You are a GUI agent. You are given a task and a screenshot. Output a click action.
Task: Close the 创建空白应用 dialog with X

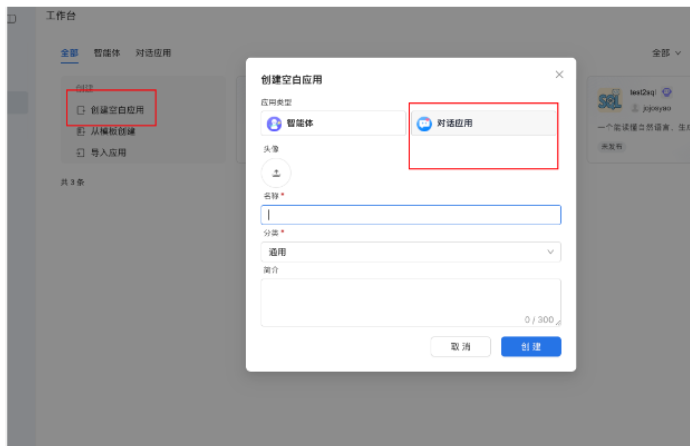click(559, 74)
